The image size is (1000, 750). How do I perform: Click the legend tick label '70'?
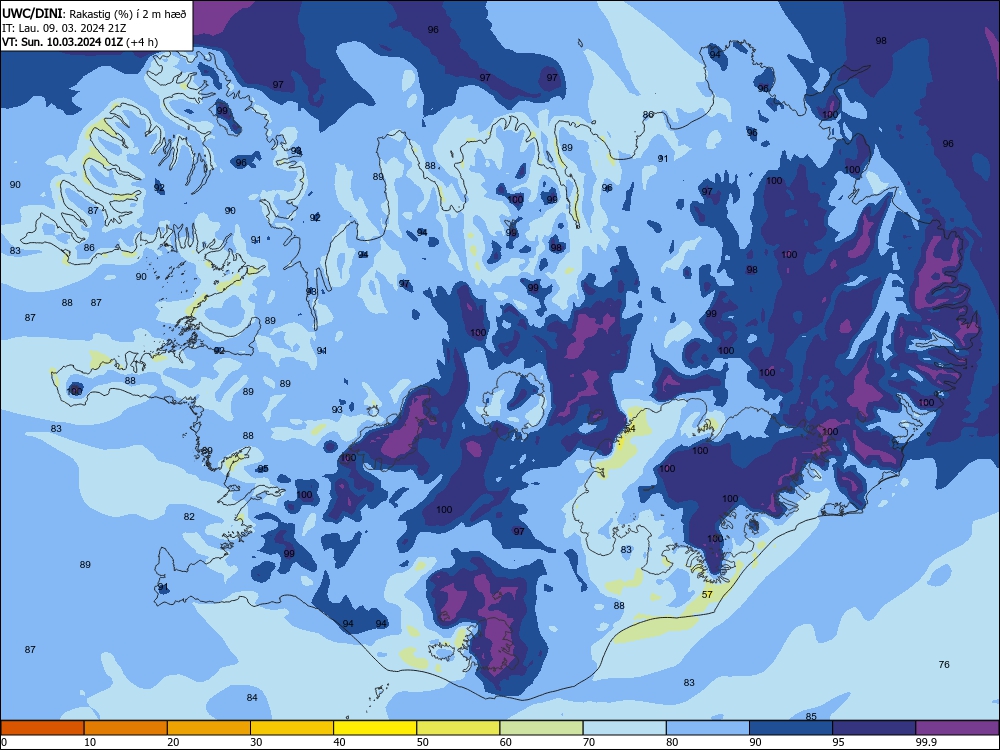coord(589,742)
